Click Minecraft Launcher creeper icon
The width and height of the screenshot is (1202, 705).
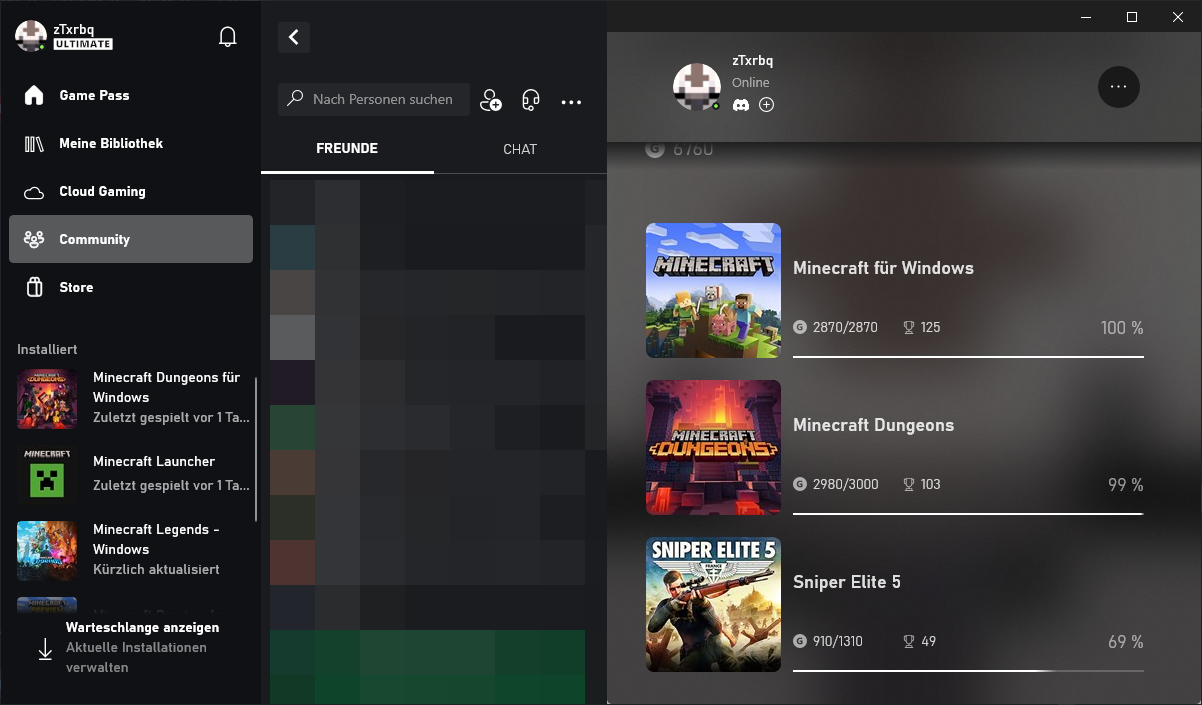47,472
